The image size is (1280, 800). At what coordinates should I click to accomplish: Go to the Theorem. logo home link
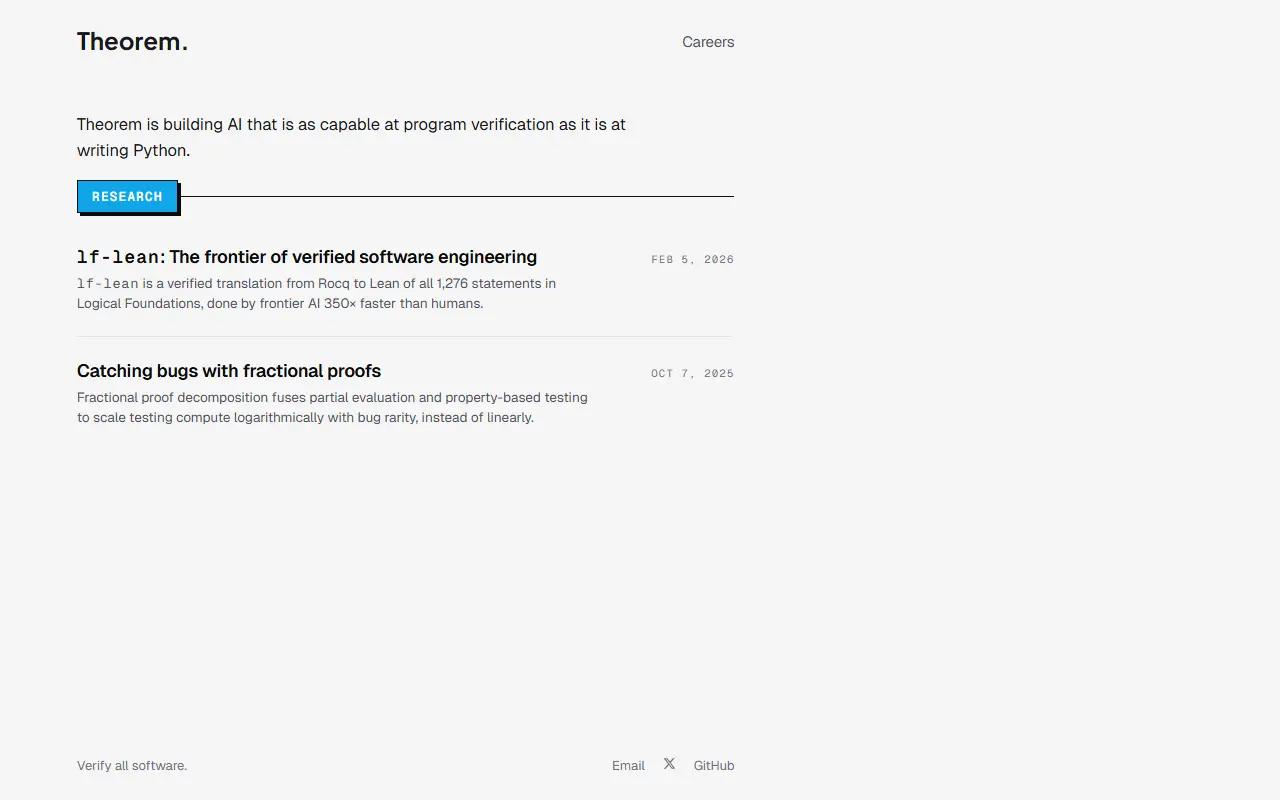click(x=132, y=42)
